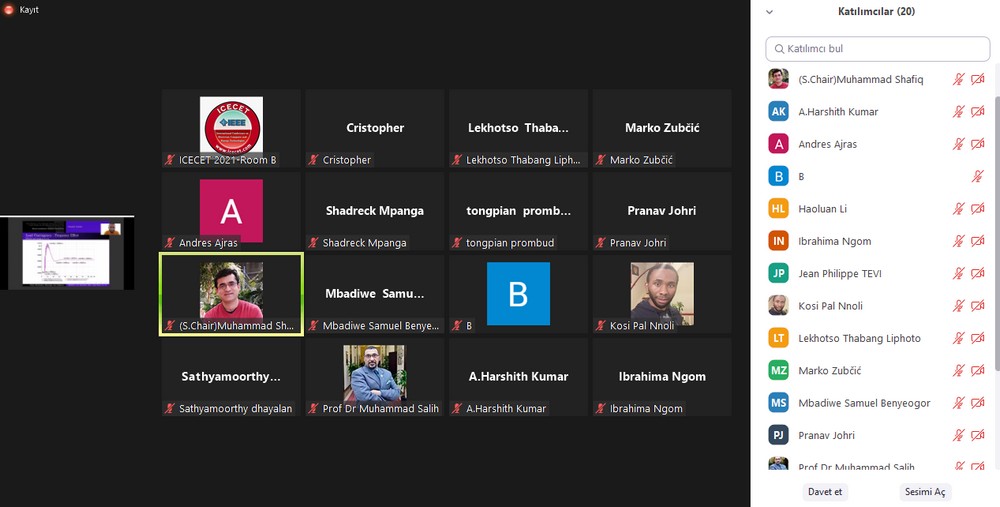The image size is (1000, 507).
Task: Open the shared screen thumbnail on the left
Action: click(67, 253)
